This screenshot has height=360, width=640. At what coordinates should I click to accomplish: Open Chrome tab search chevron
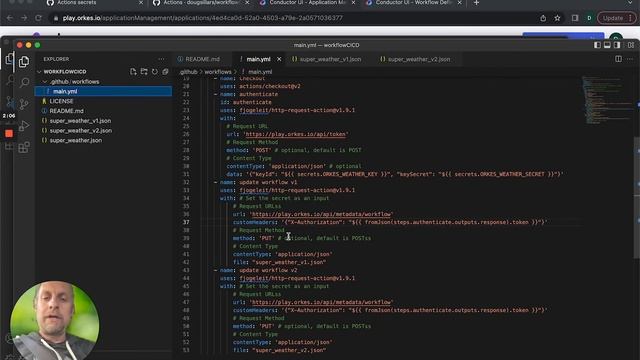[631, 3]
